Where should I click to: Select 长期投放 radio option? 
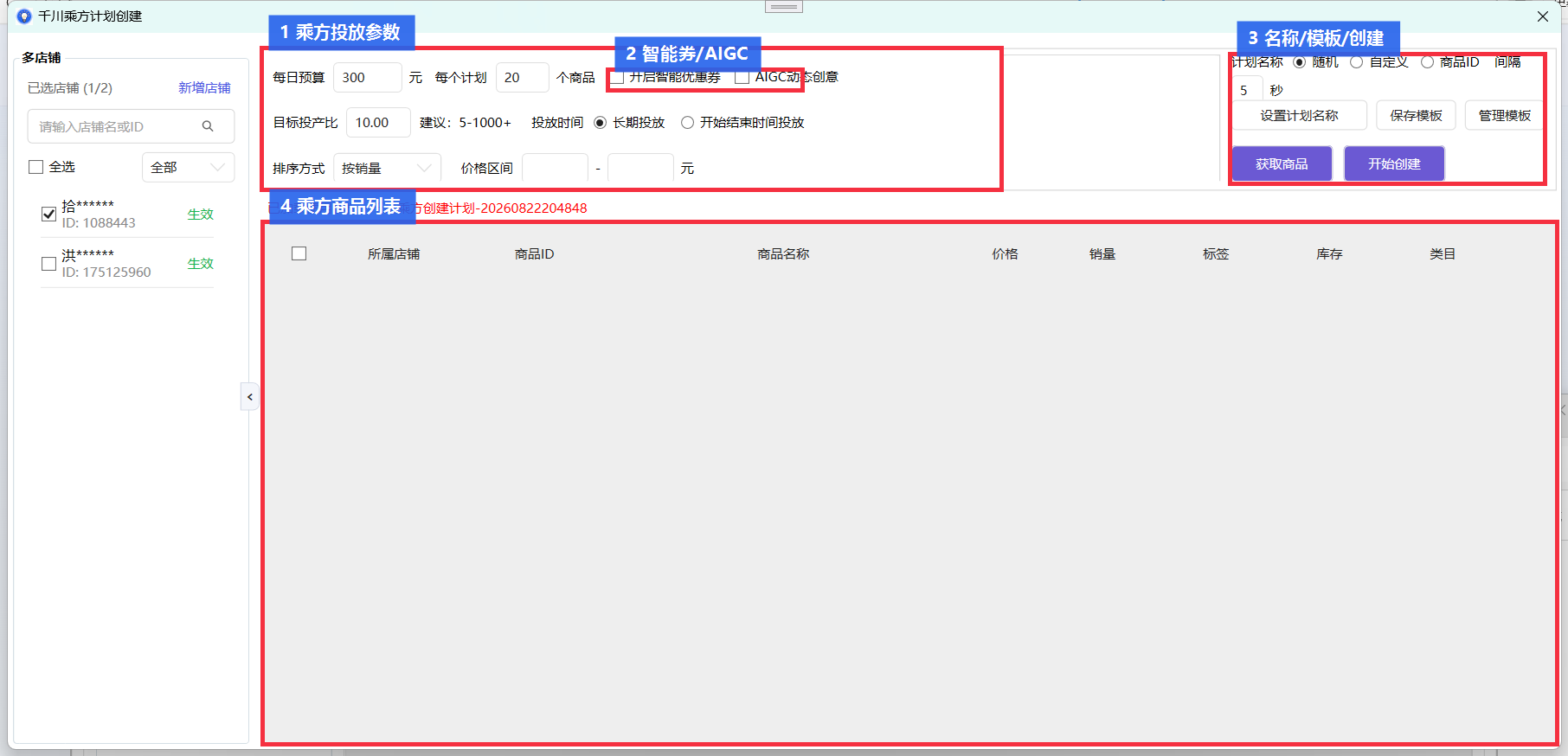click(601, 123)
